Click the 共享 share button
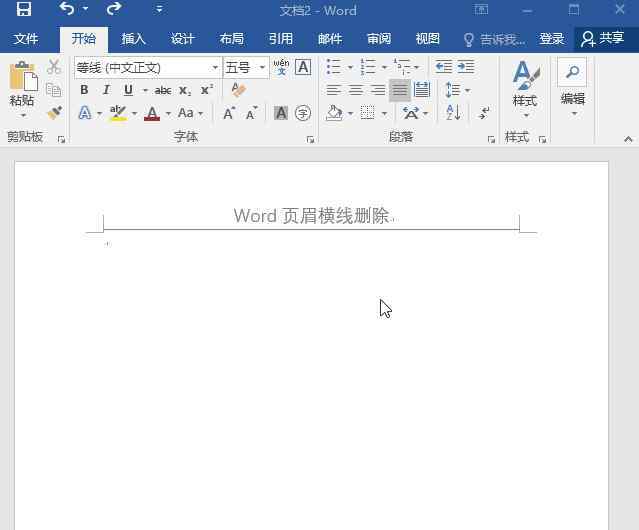Screen dimensions: 639x530 [603, 39]
